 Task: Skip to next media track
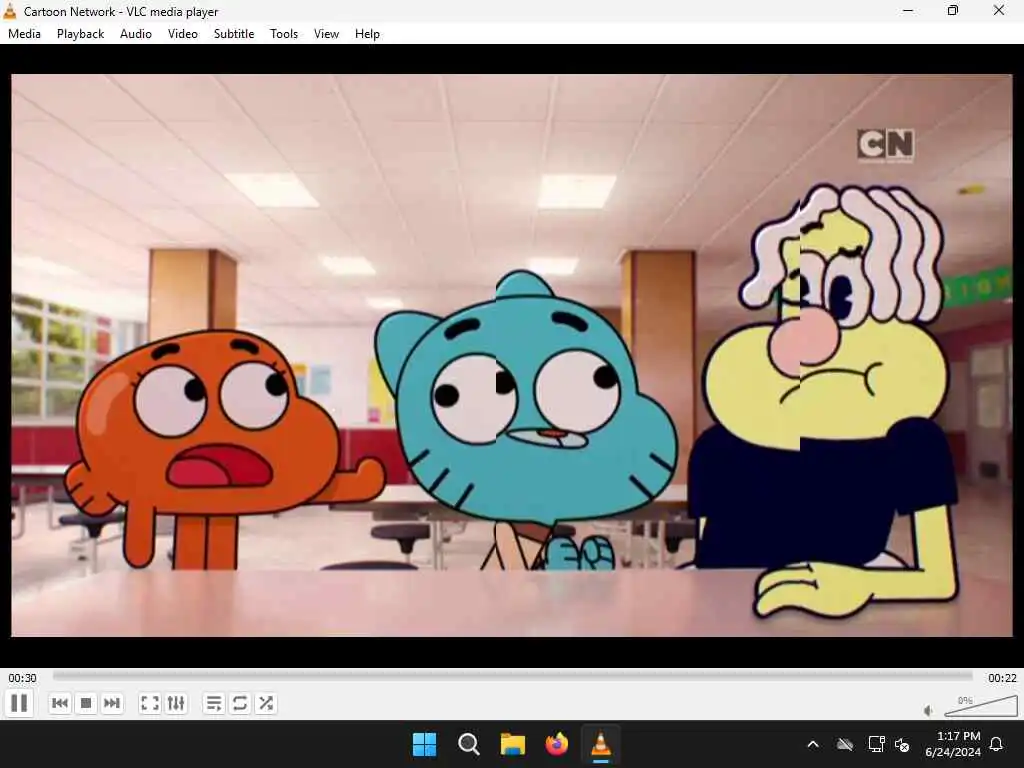pos(112,703)
